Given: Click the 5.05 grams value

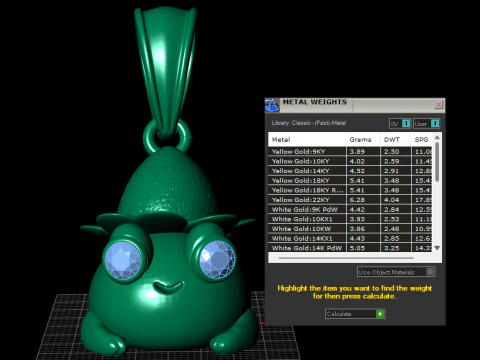Looking at the screenshot, I should coord(357,248).
